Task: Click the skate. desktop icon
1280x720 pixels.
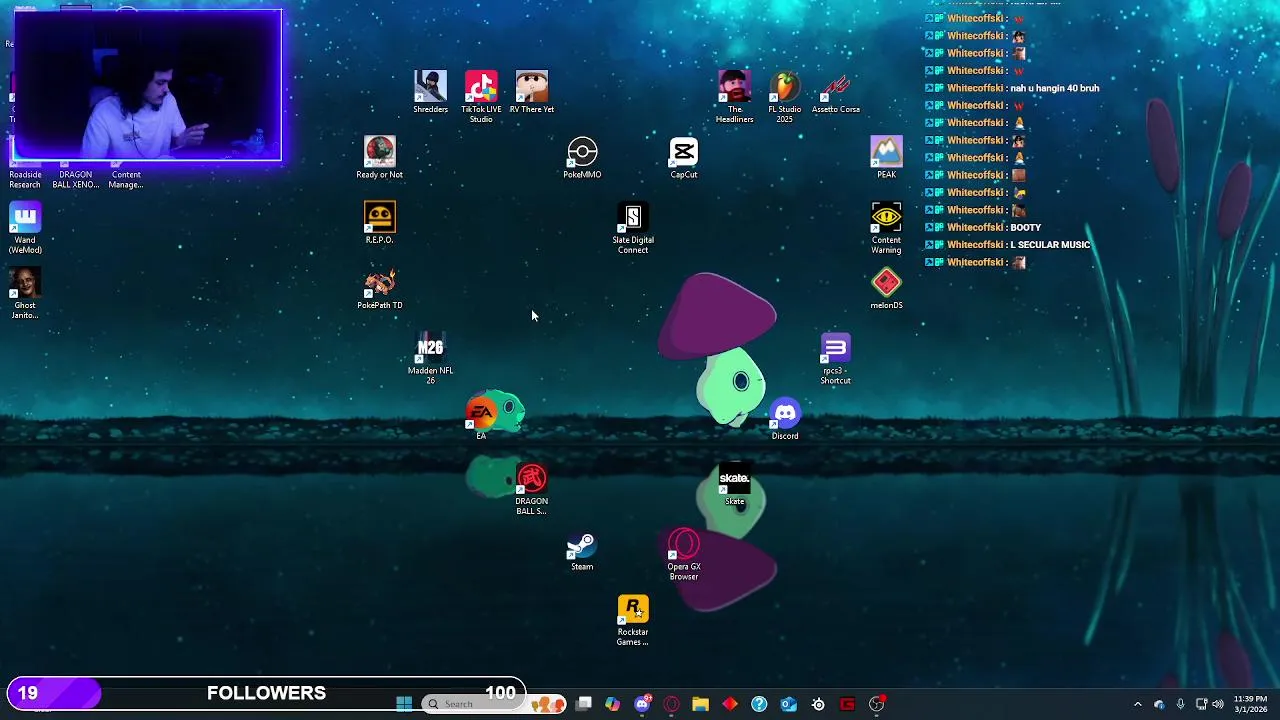Action: tap(734, 484)
